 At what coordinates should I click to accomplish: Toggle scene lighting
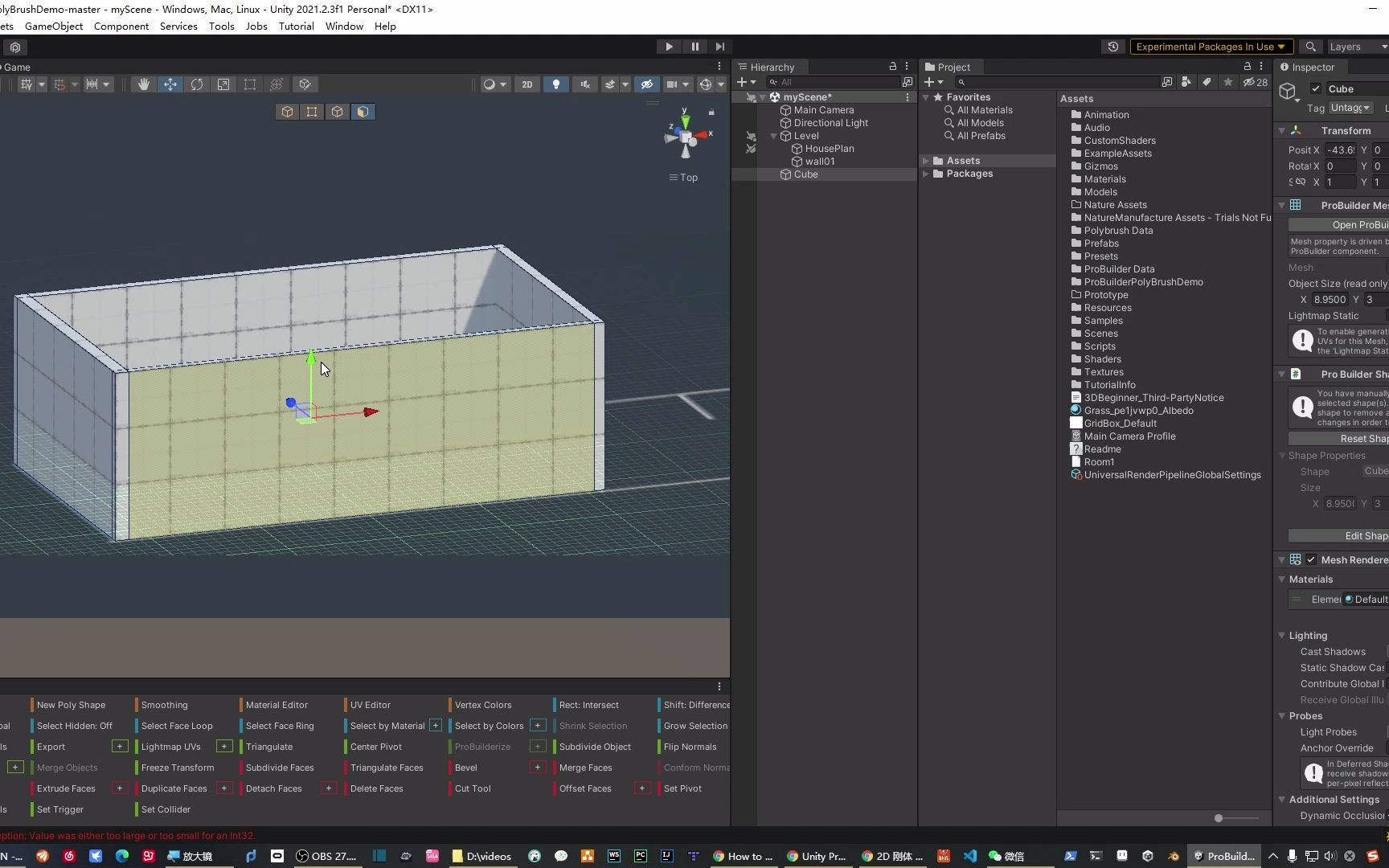556,84
